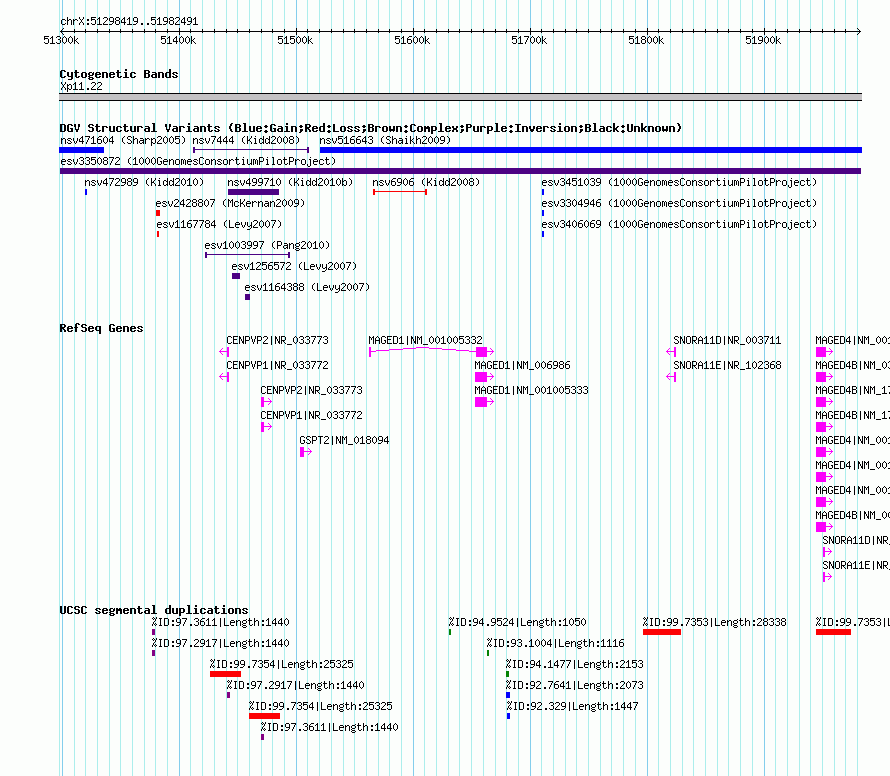Image resolution: width=890 pixels, height=776 pixels.
Task: Click the red nsv6906 loss span glyph
Action: coord(400,192)
